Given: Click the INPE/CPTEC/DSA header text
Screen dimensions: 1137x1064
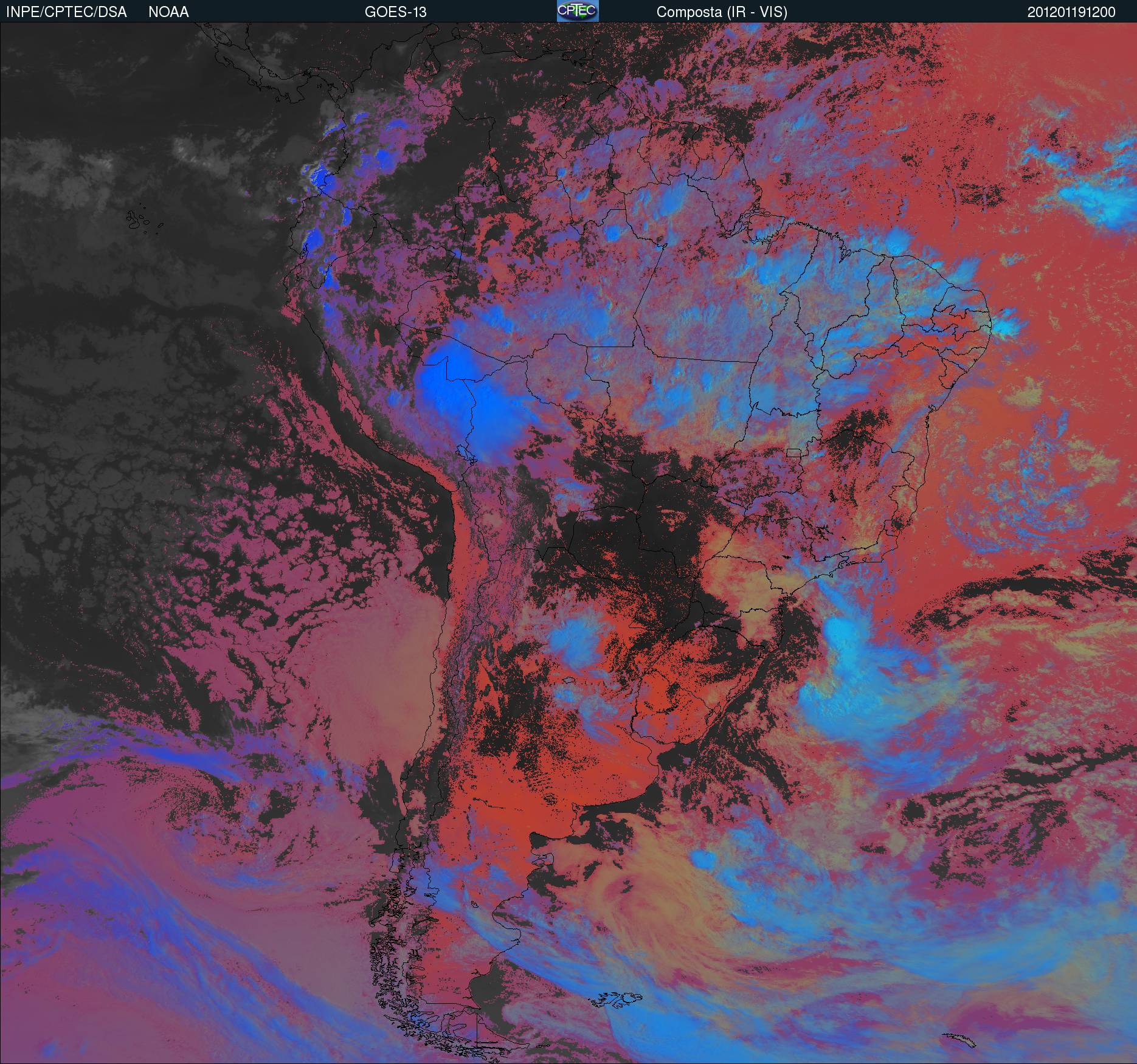Looking at the screenshot, I should [66, 12].
